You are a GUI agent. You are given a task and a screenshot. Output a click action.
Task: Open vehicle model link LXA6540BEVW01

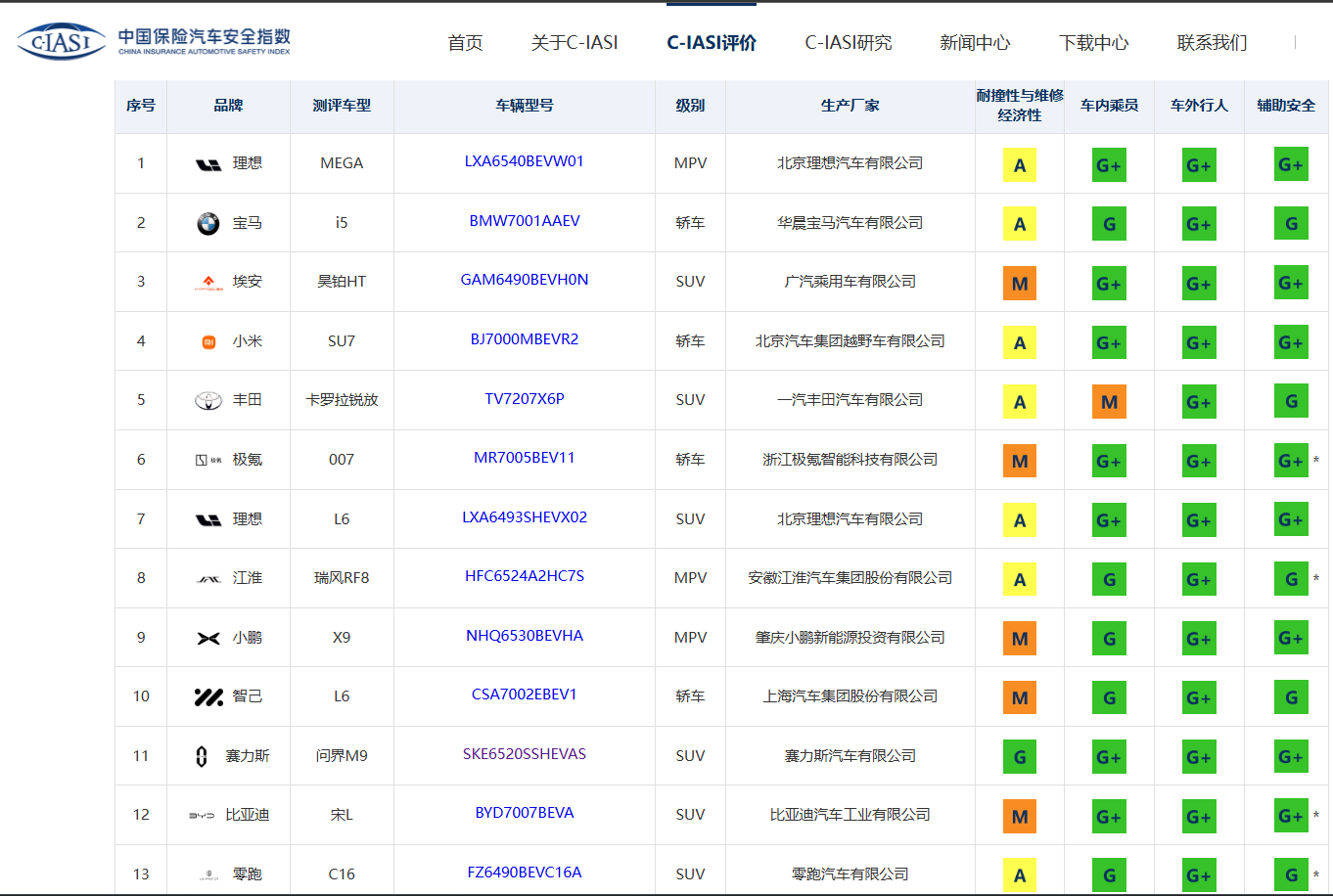[525, 161]
